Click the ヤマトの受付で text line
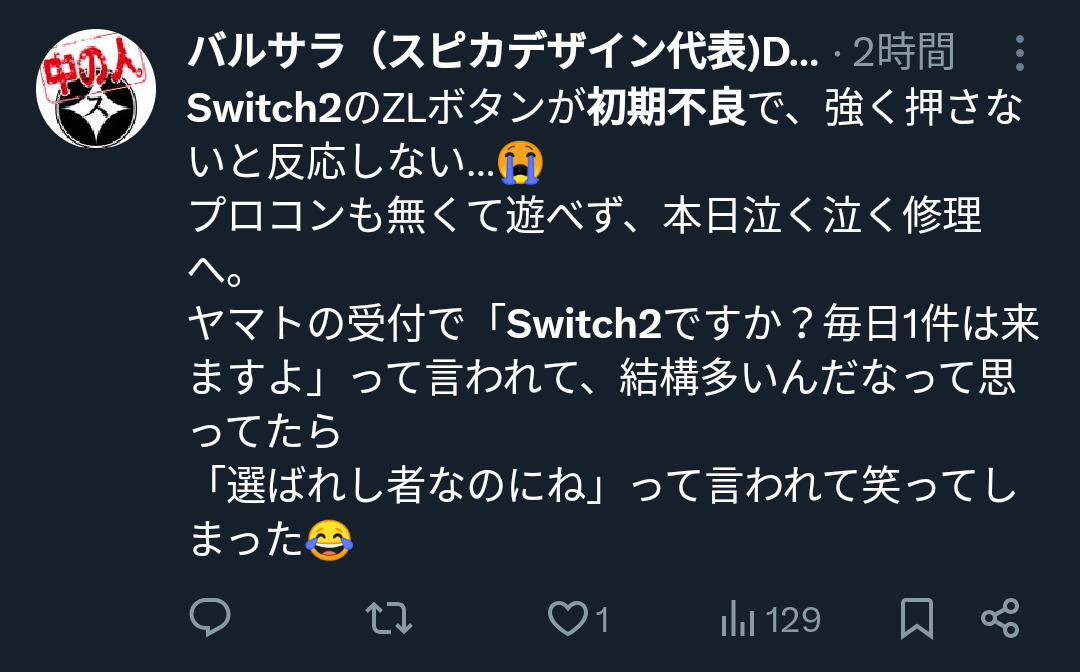Image resolution: width=1080 pixels, height=672 pixels. [x=325, y=324]
